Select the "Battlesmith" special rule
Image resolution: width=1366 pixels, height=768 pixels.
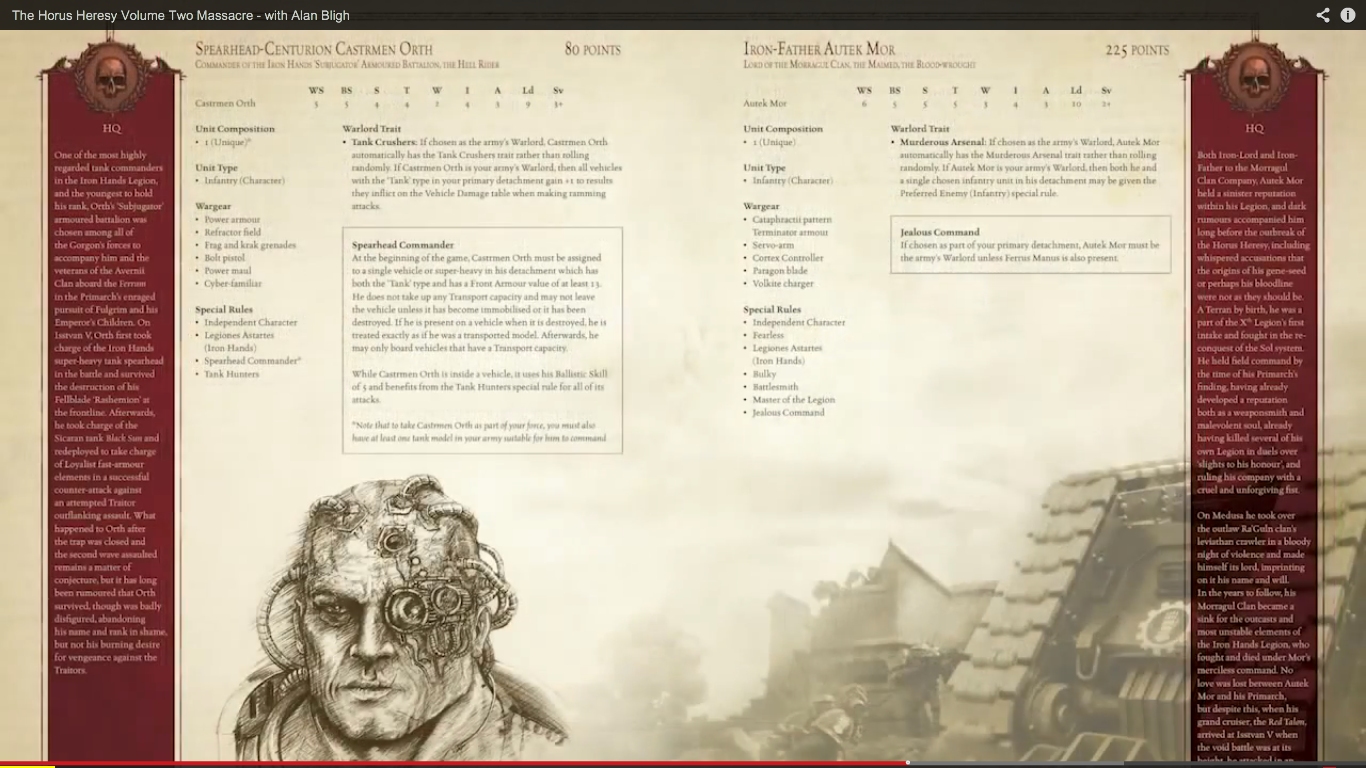pyautogui.click(x=775, y=387)
